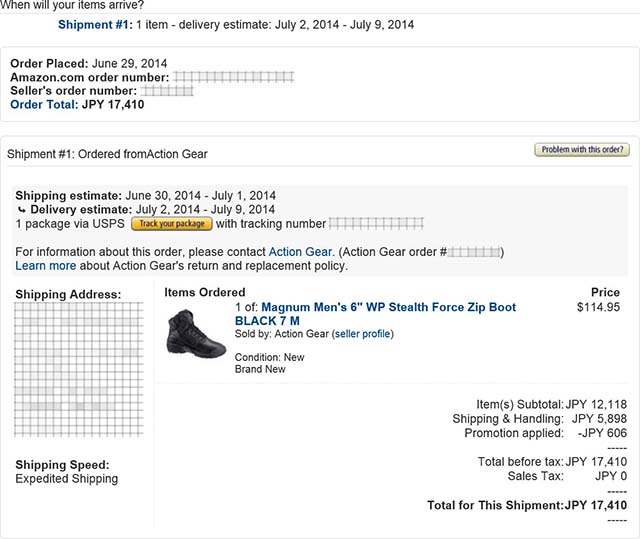Viewport: 640px width, 539px height.
Task: Click the Promotion applied -JPY 606 line
Action: (x=545, y=433)
